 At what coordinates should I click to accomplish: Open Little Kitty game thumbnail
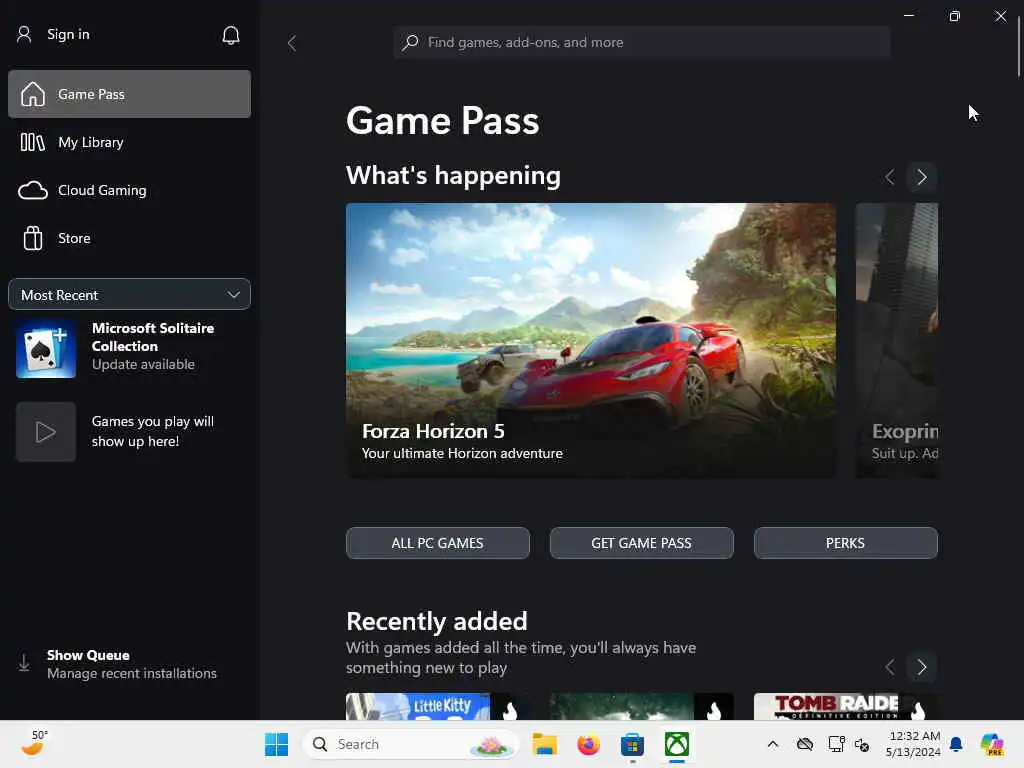(438, 707)
